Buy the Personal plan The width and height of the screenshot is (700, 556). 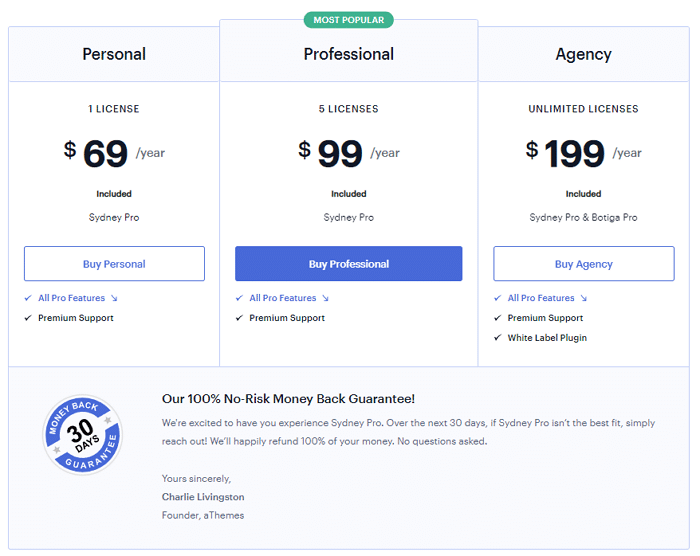pos(114,263)
